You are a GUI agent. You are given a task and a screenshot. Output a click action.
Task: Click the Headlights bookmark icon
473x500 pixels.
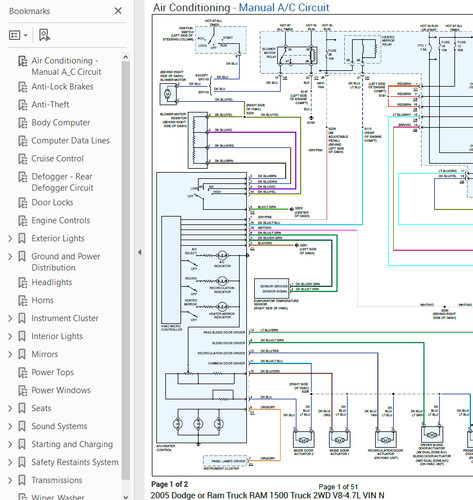pos(23,282)
